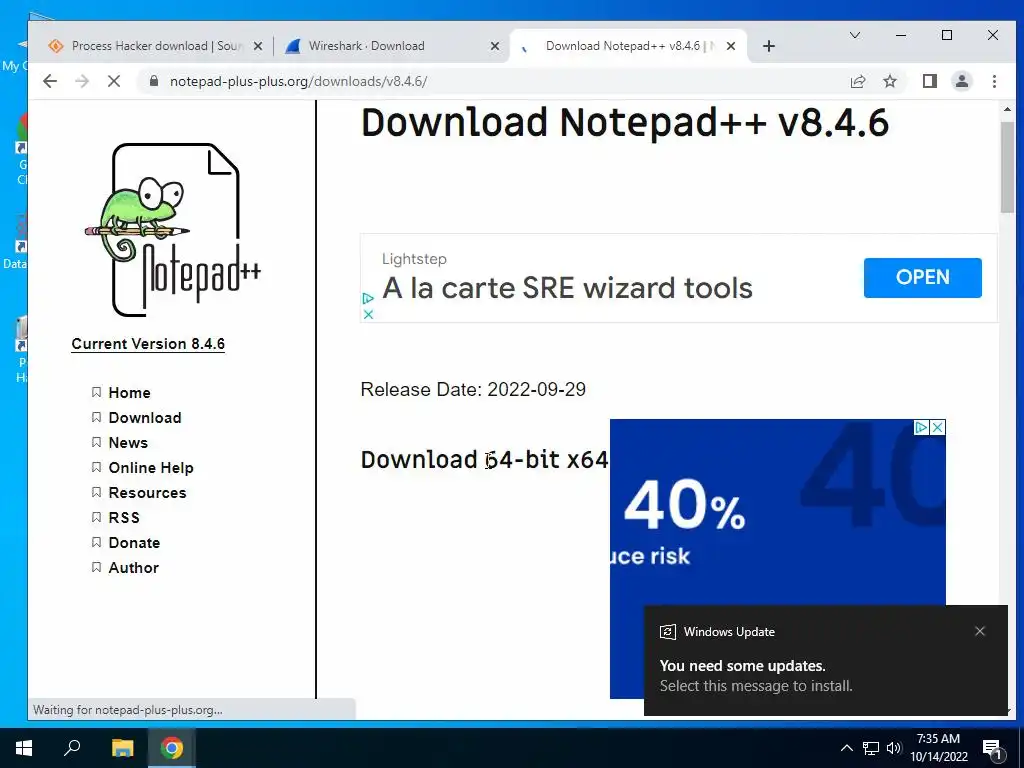Viewport: 1024px width, 768px height.
Task: Open the Online Help link
Action: coord(151,468)
